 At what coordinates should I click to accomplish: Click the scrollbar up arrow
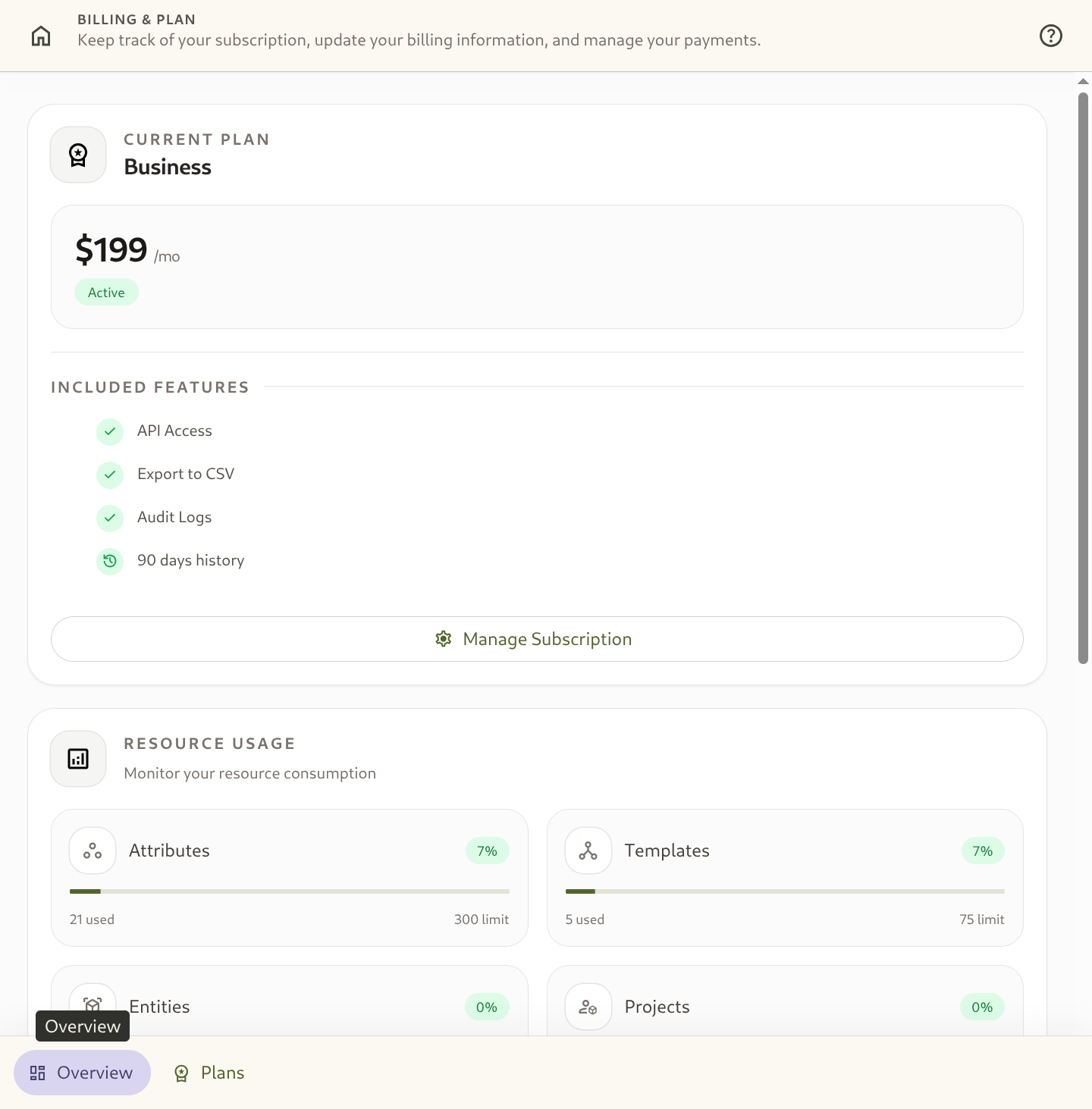[1084, 81]
